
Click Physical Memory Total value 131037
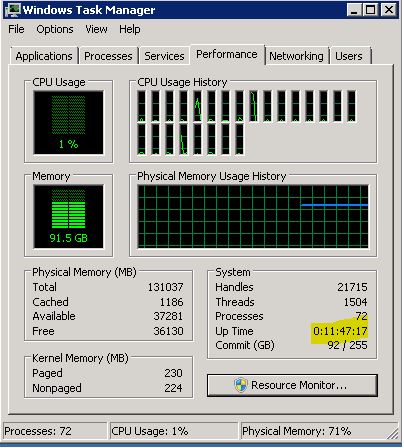pos(165,287)
